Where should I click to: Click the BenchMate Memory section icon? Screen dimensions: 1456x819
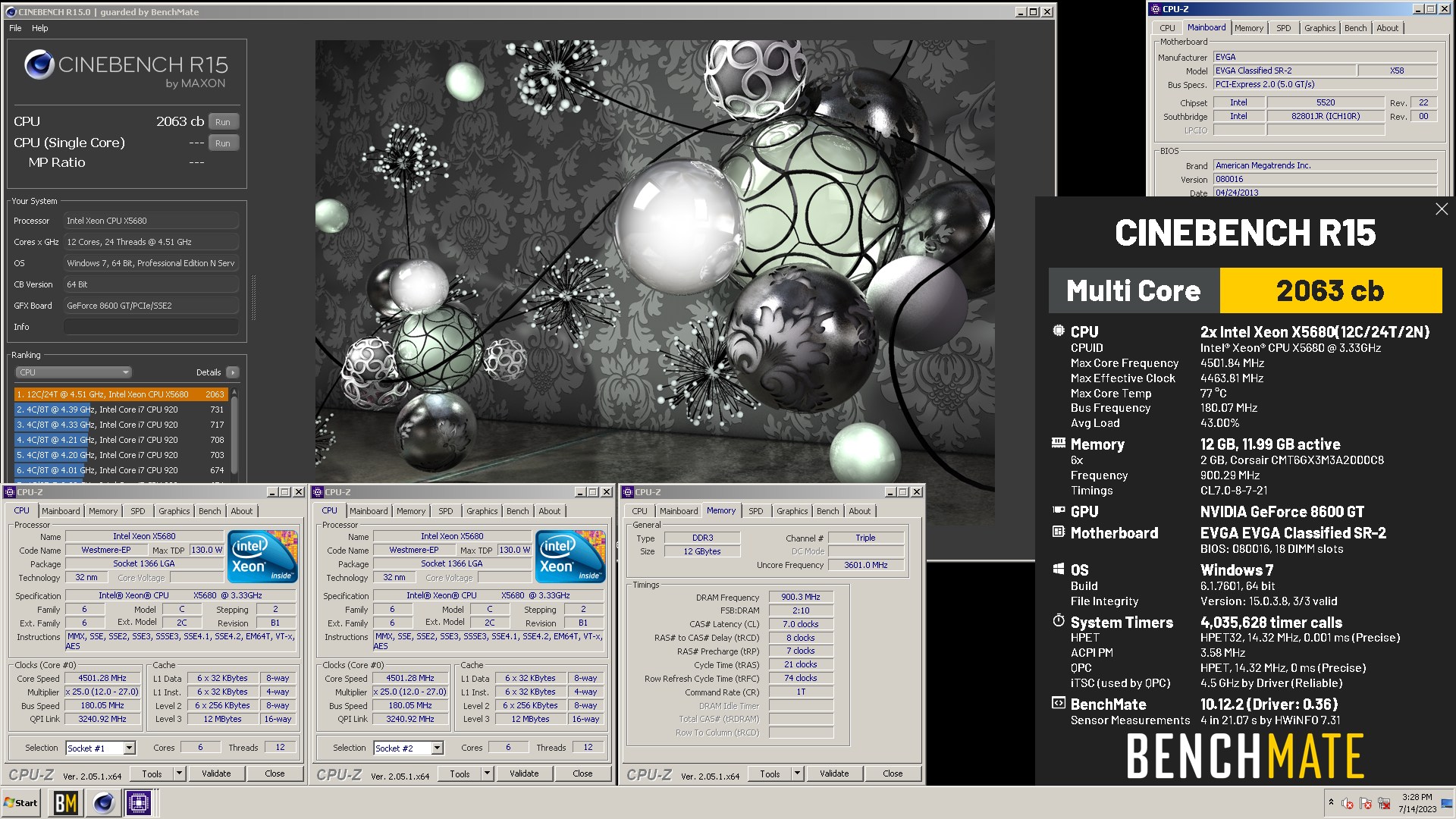click(1059, 444)
